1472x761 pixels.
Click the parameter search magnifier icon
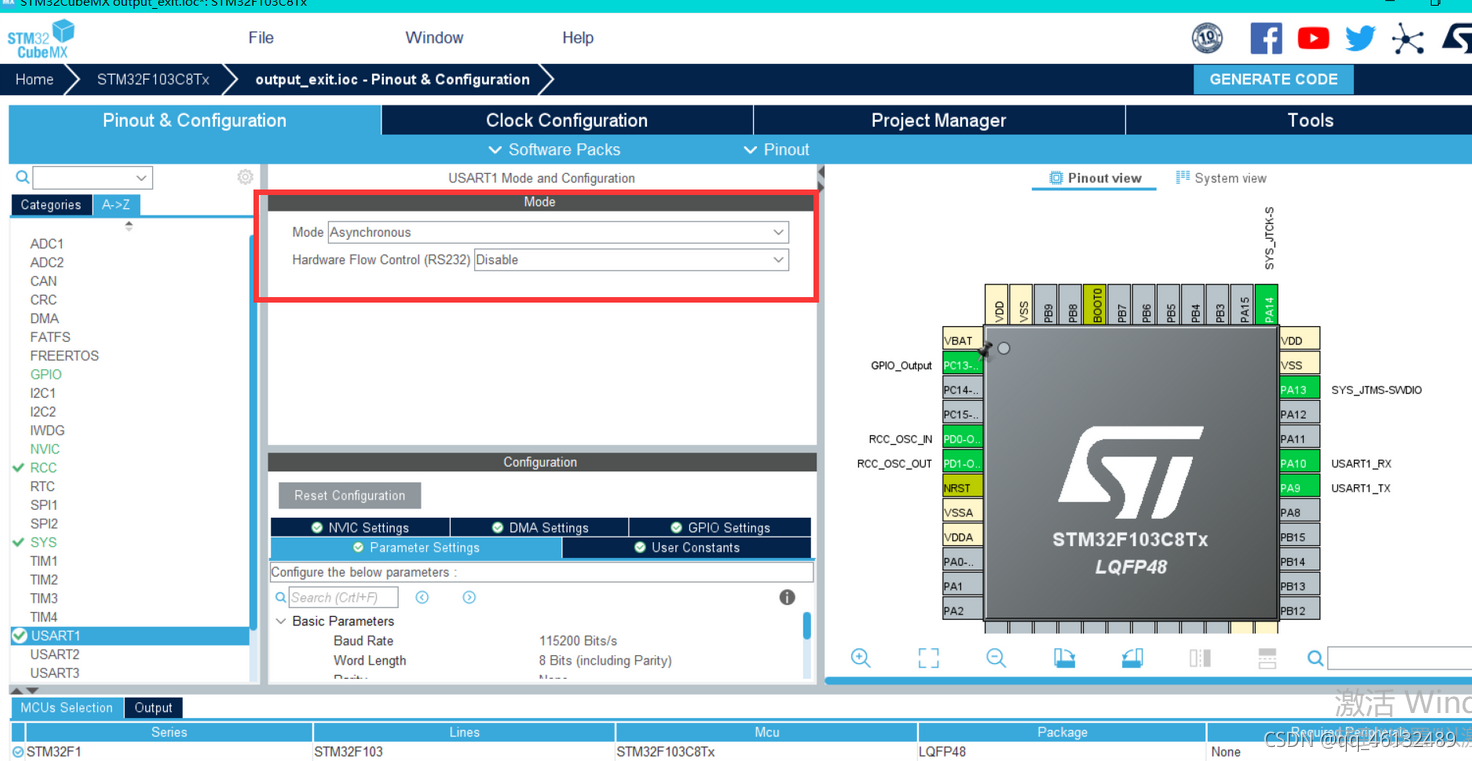(281, 597)
